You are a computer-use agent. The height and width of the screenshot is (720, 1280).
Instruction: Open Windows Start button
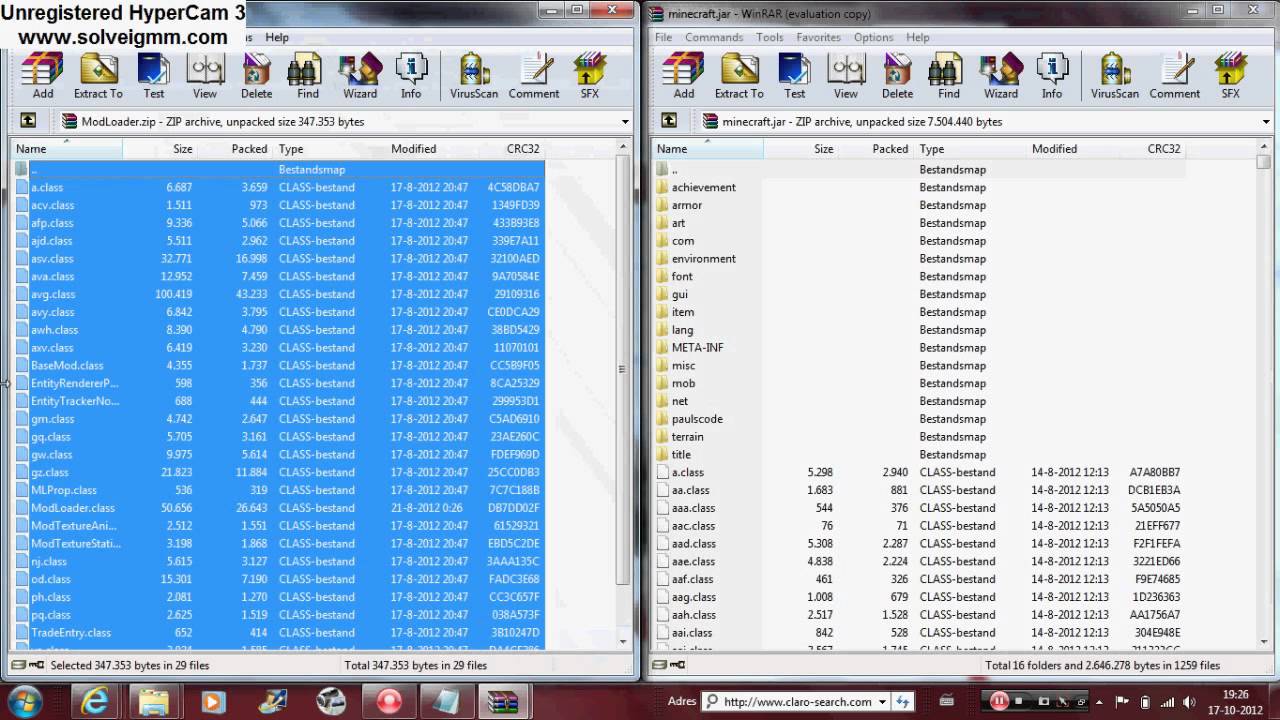point(23,701)
